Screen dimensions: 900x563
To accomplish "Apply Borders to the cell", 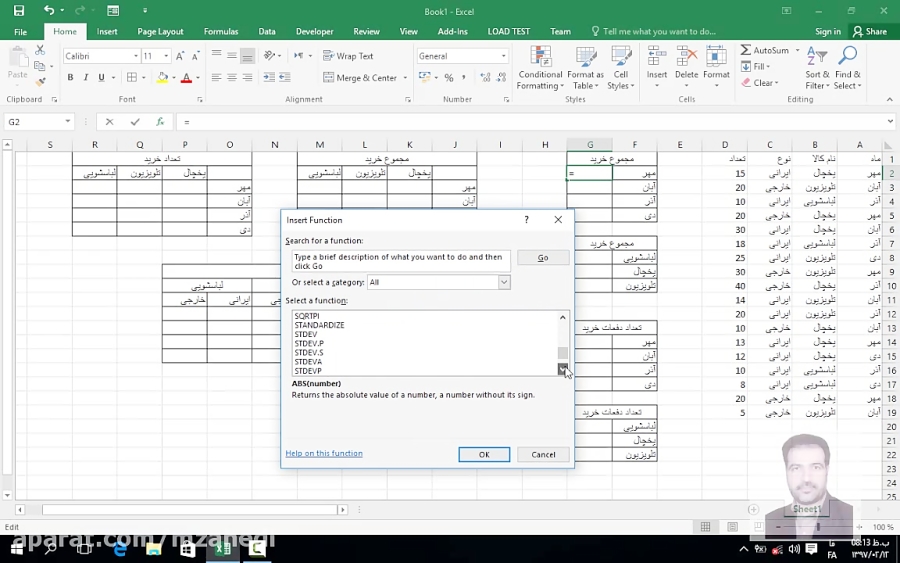I will coord(131,77).
